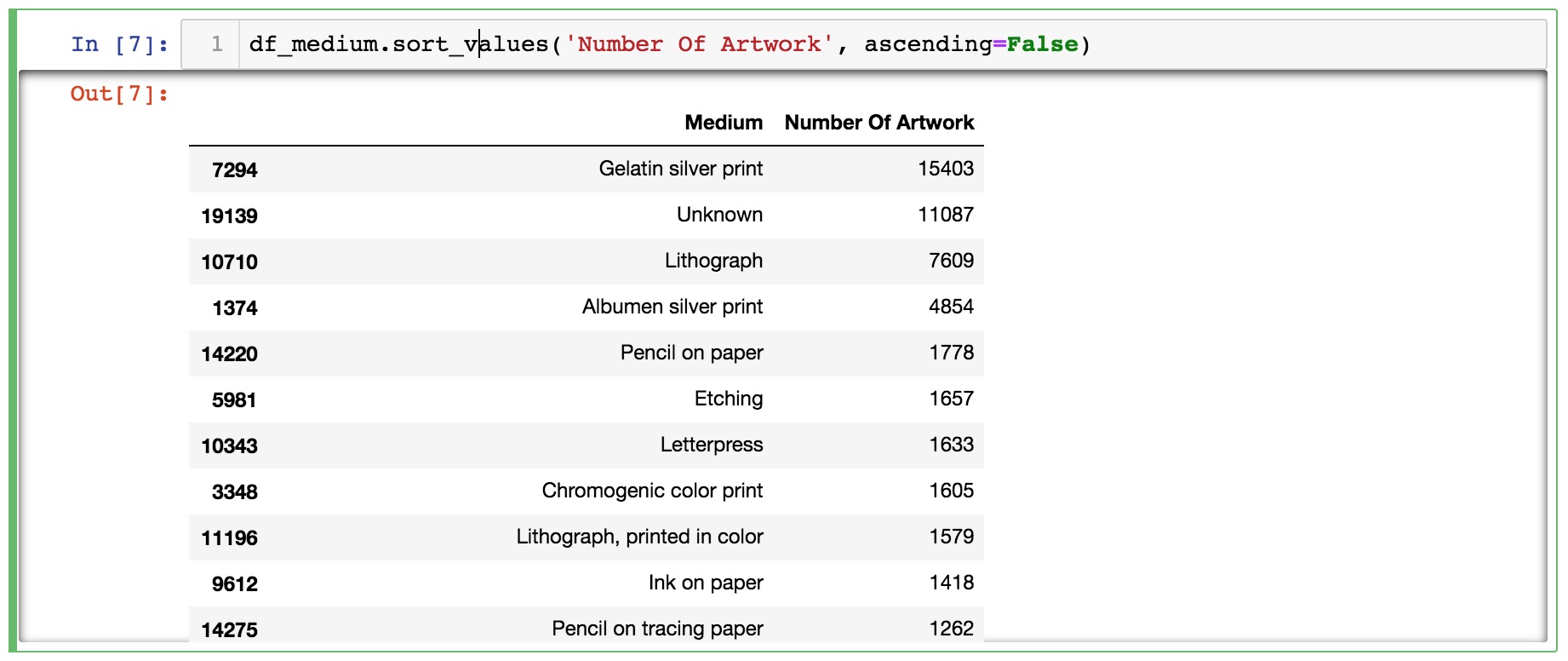Click the 'Number Of Artwork' string in code

pyautogui.click(x=698, y=44)
